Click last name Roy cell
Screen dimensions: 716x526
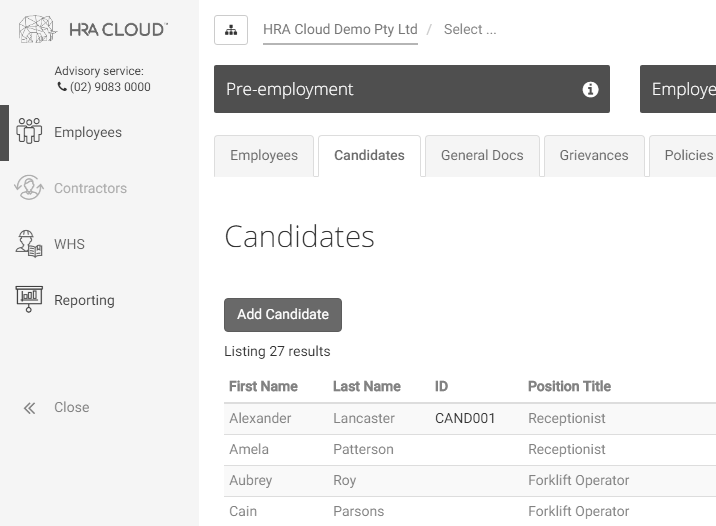(344, 480)
